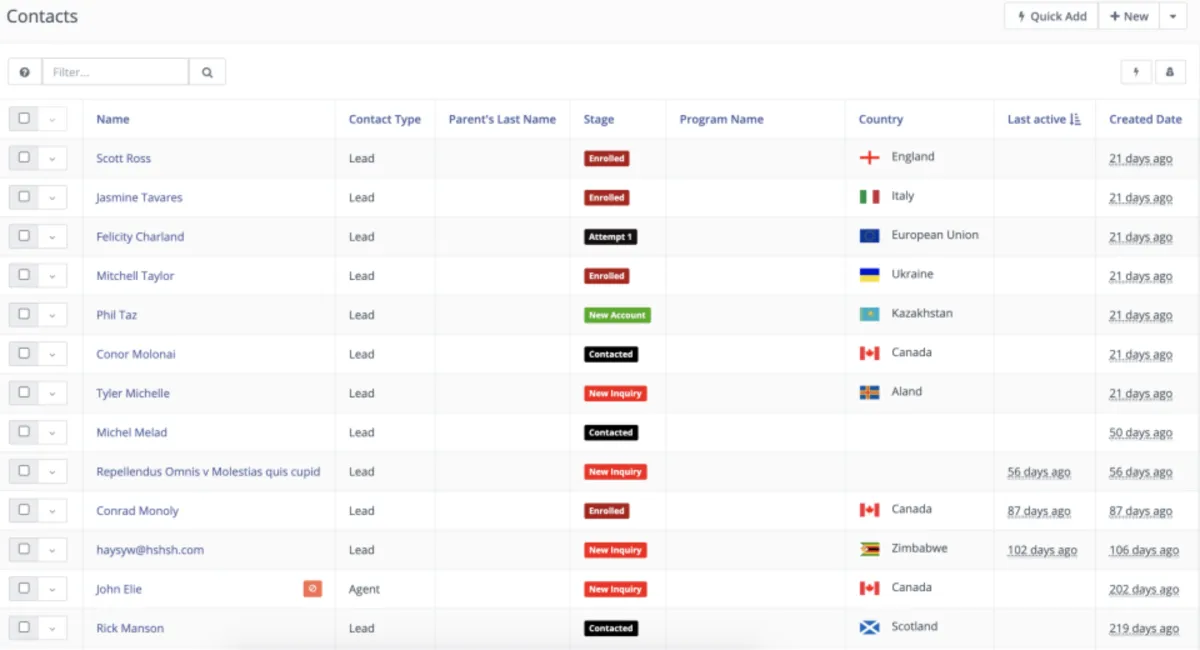Select the checkbox for Conor Molonai

24,354
